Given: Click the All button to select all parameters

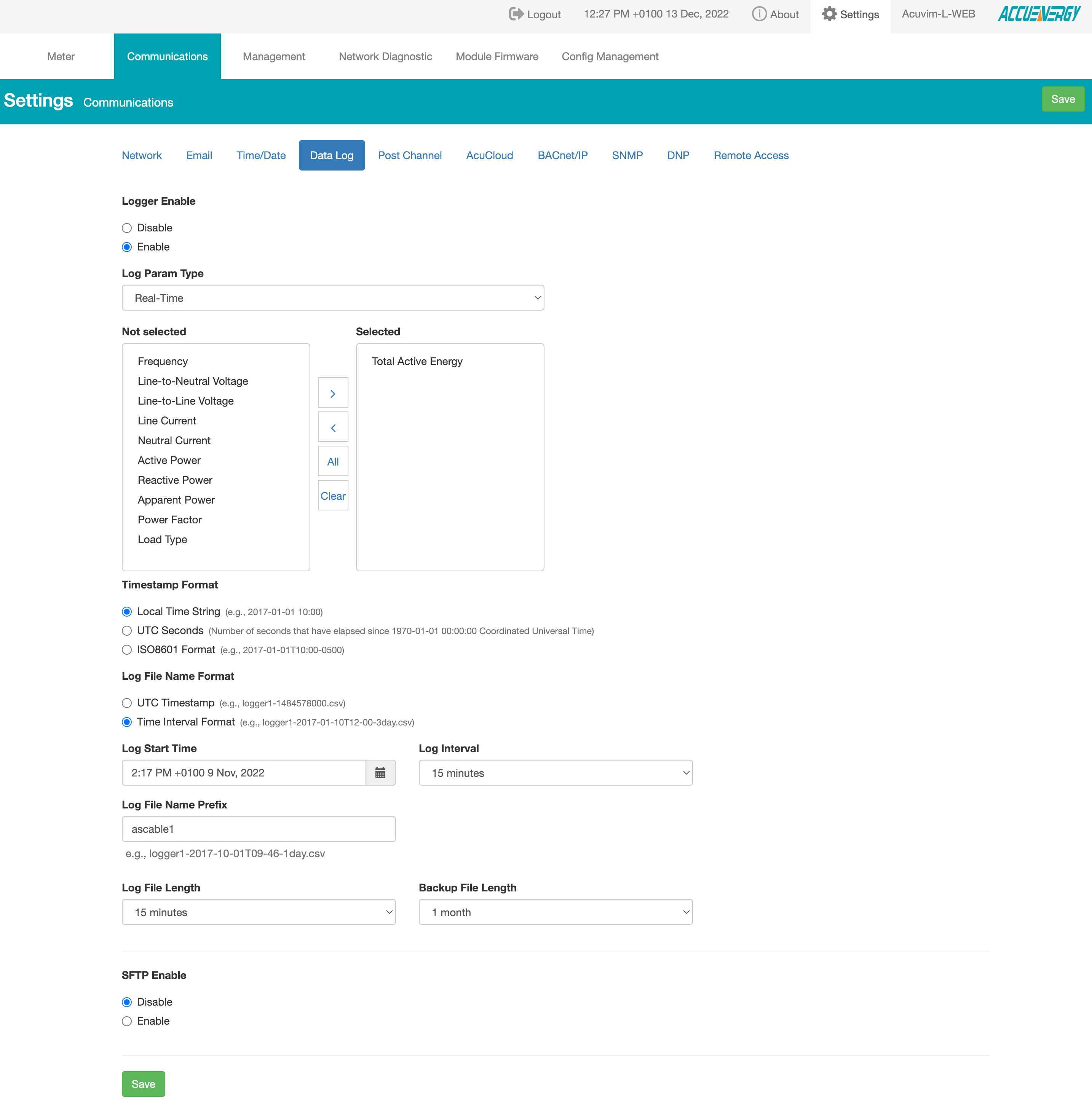Looking at the screenshot, I should pos(333,462).
